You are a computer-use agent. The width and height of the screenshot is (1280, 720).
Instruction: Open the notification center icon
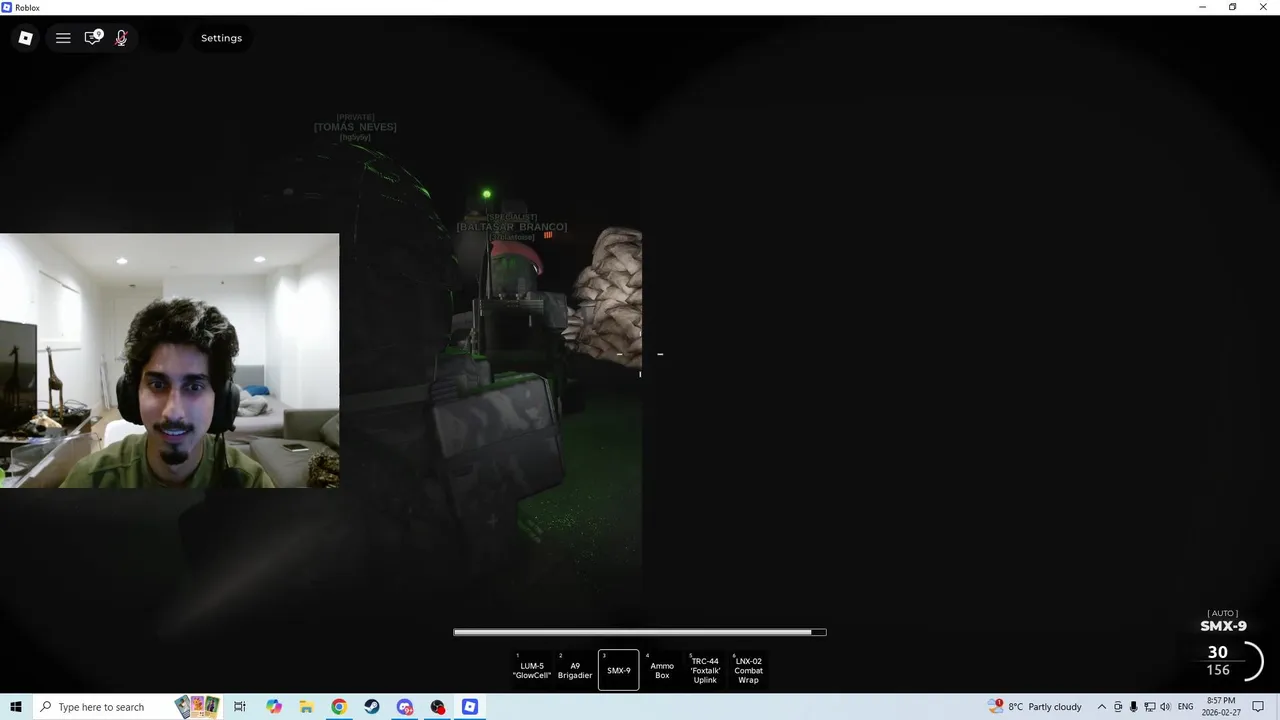(1259, 707)
